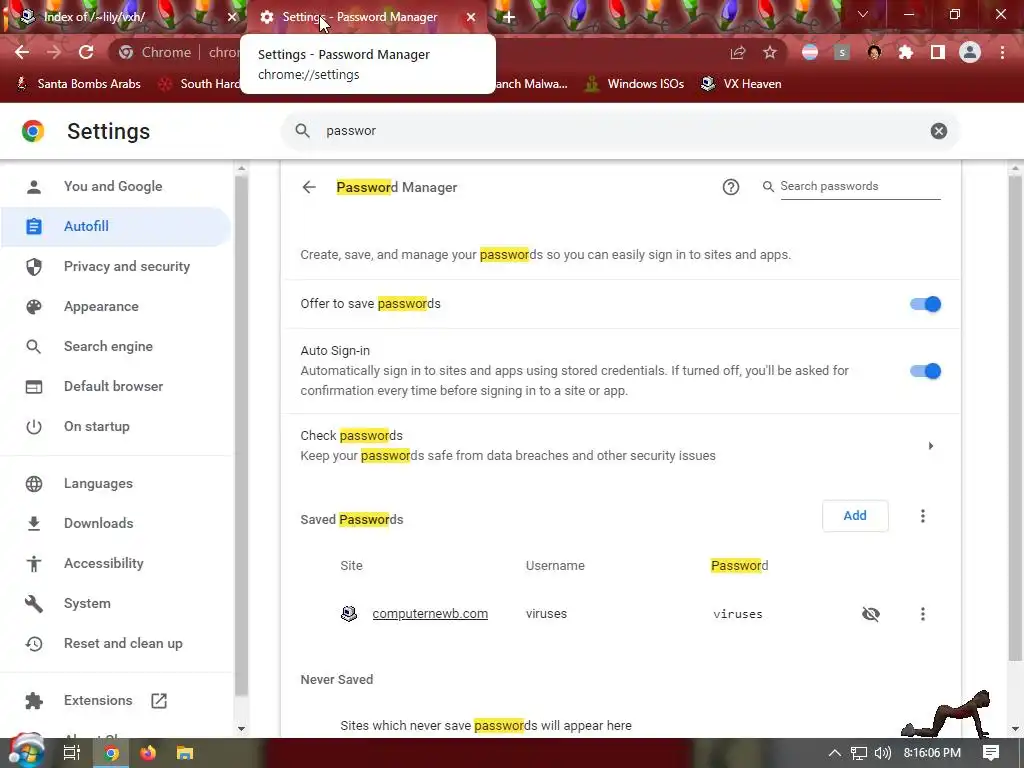Open the computernewb.com site link
The height and width of the screenshot is (768, 1024).
430,614
